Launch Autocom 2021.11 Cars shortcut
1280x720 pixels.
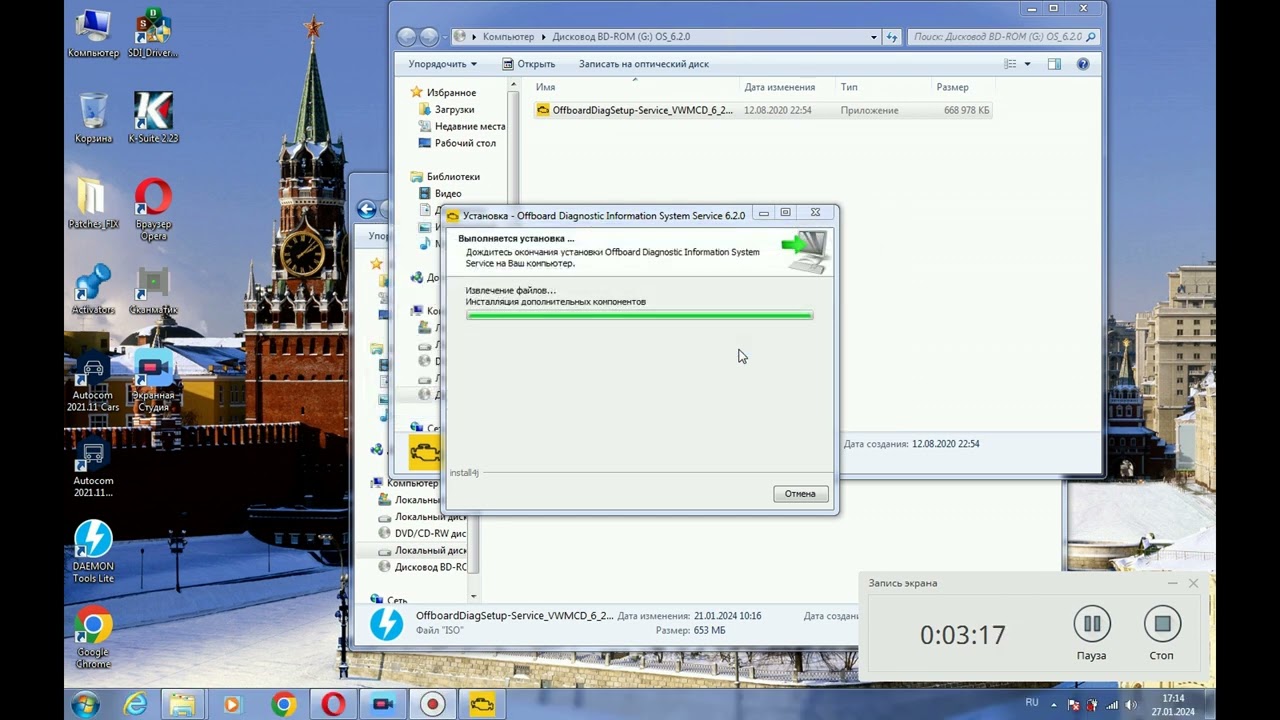click(x=95, y=382)
